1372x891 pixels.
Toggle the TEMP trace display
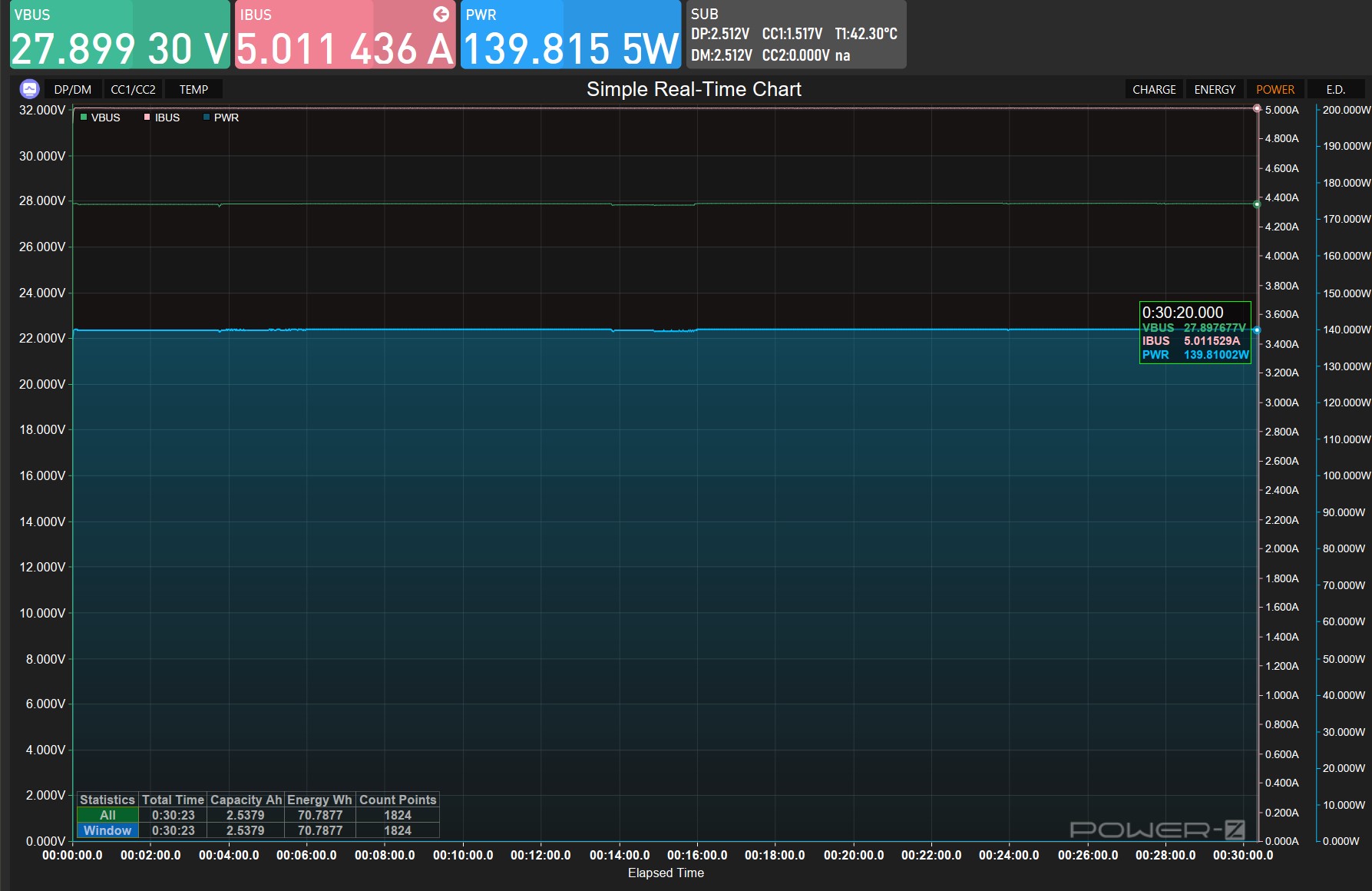point(193,90)
